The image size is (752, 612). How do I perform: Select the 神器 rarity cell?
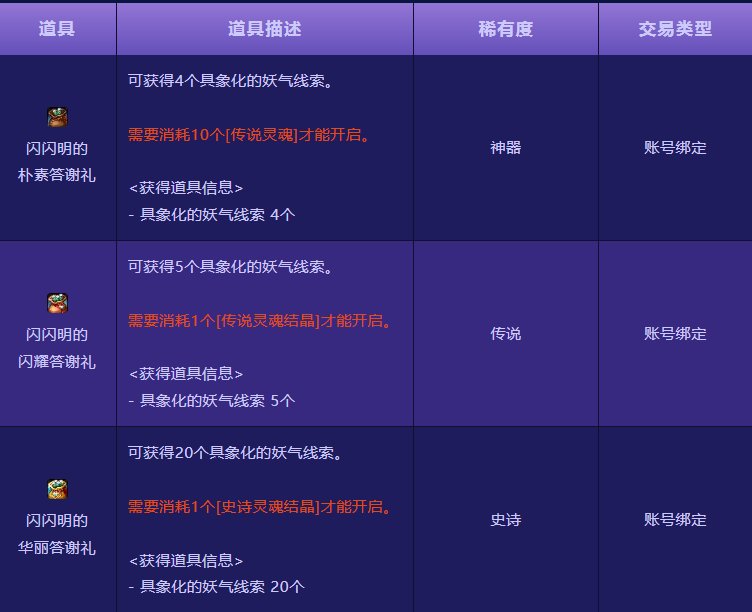(x=505, y=148)
